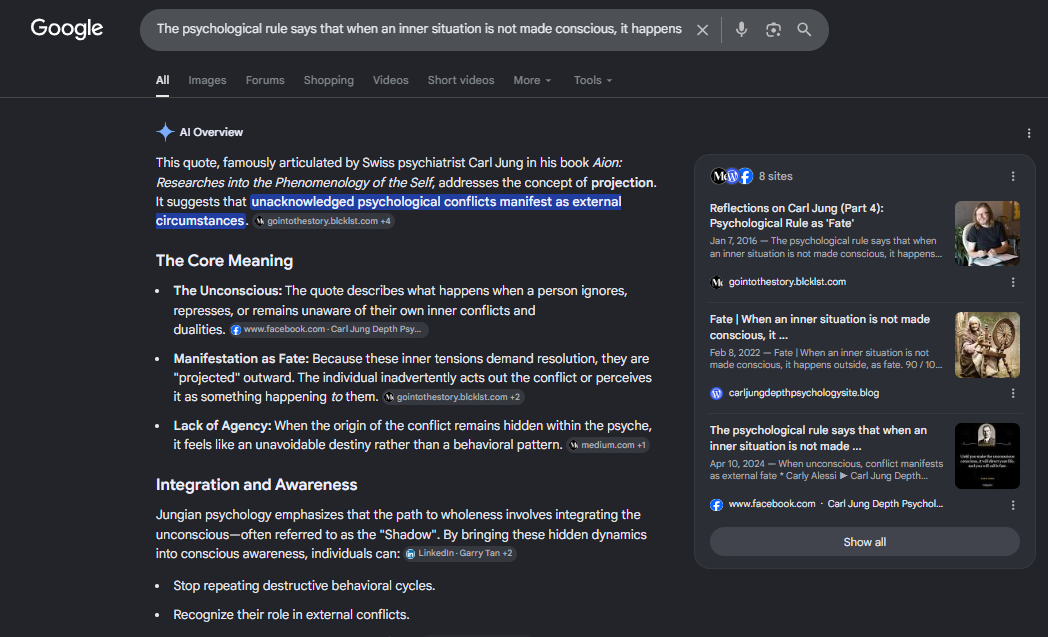
Task: Click the dark Jung quote thumbnail
Action: coord(987,456)
